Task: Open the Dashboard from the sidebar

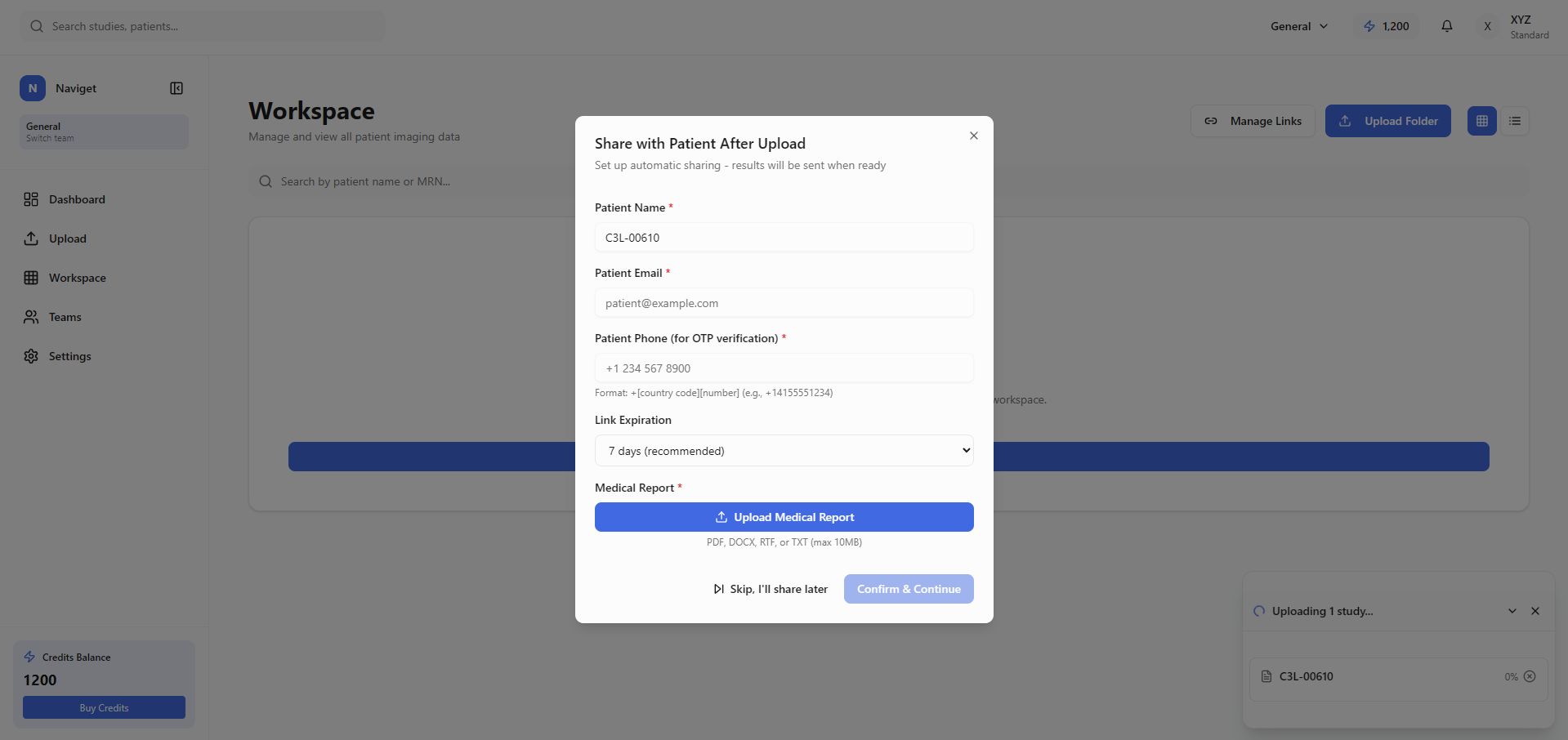Action: 76,199
